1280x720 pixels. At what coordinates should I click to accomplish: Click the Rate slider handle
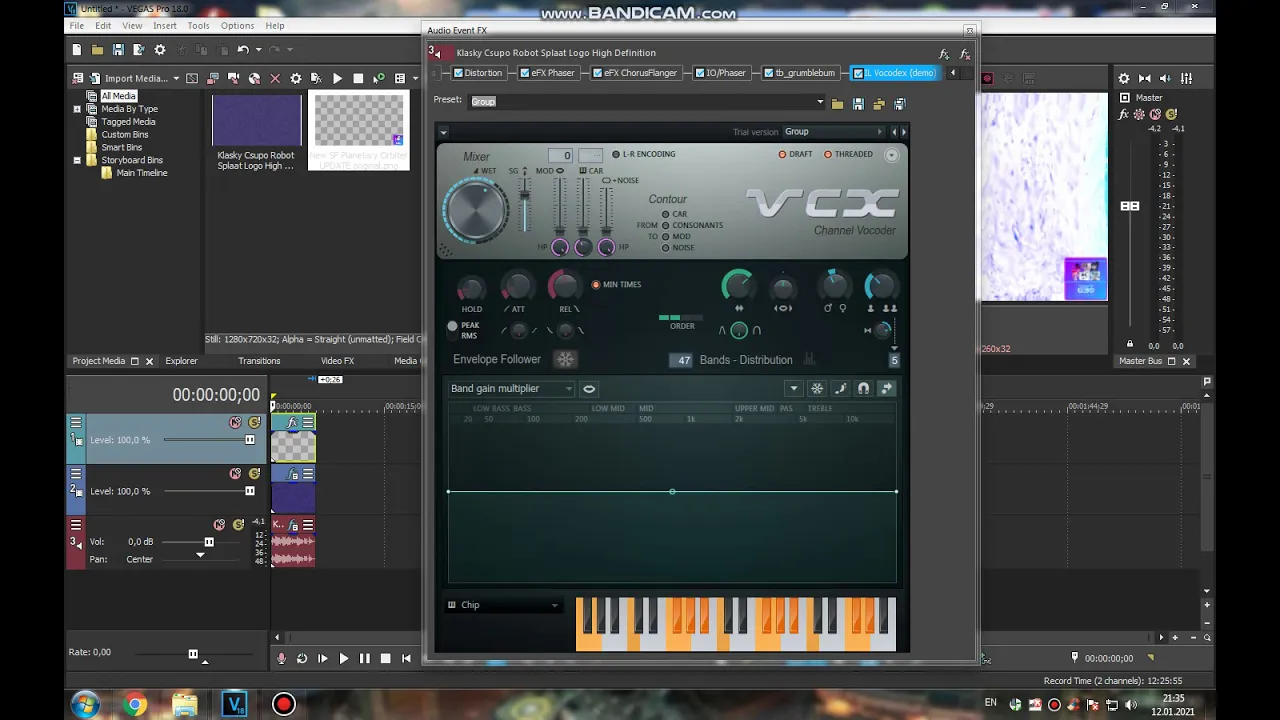[x=193, y=654]
